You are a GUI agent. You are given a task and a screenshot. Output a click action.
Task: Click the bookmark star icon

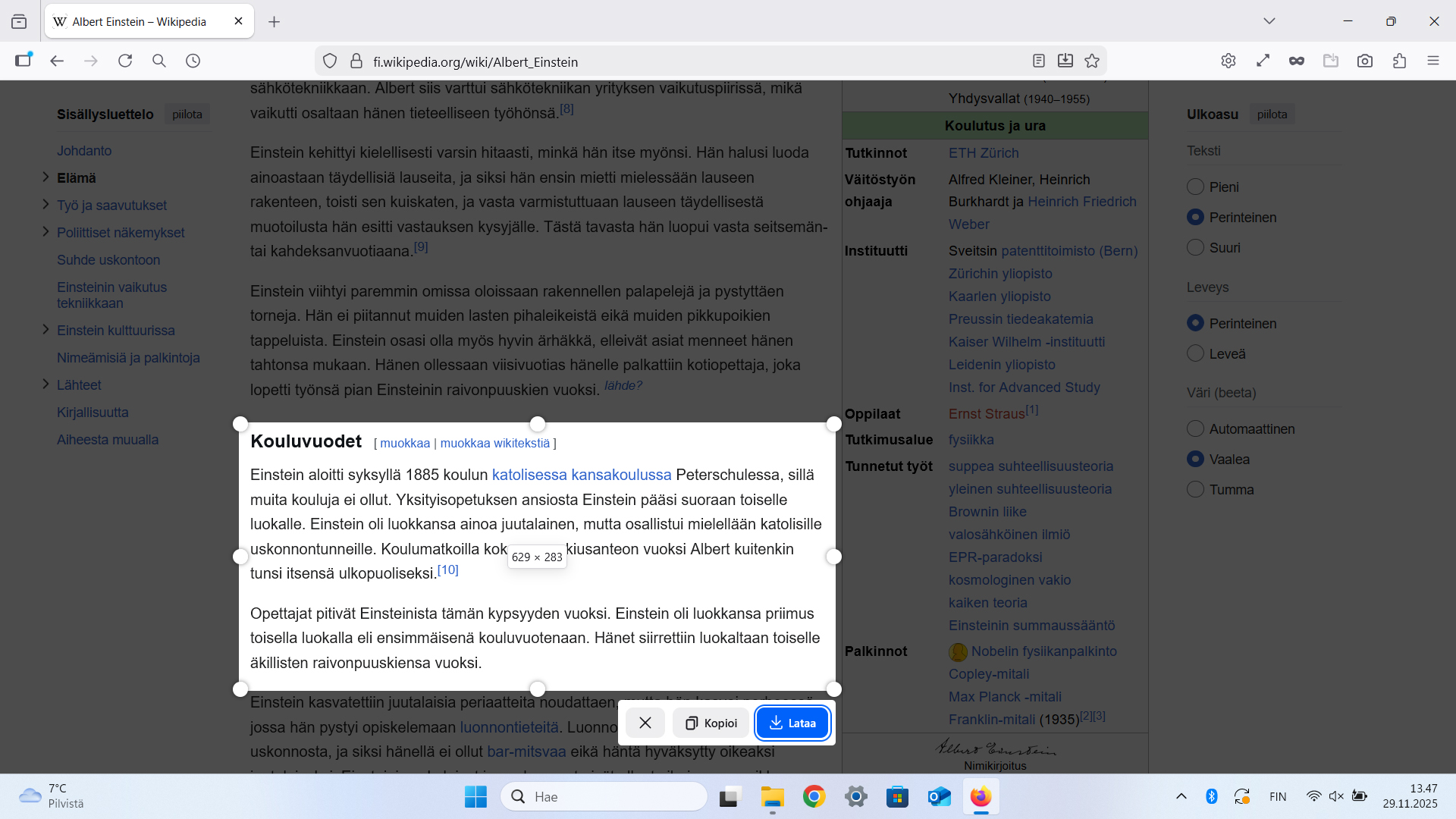(1092, 61)
